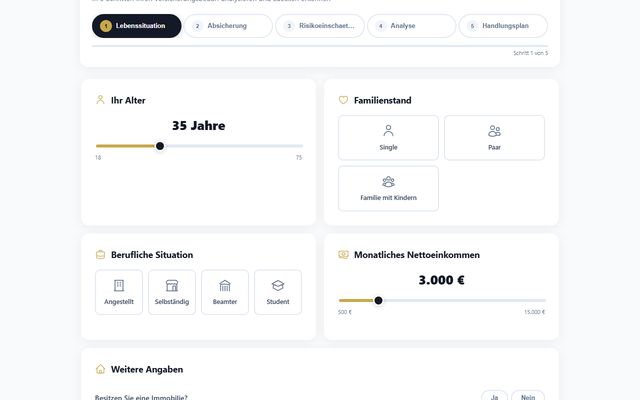Viewport: 640px width, 400px height.
Task: Click the "Schritt 1 von 5" label
Action: pyautogui.click(x=530, y=53)
